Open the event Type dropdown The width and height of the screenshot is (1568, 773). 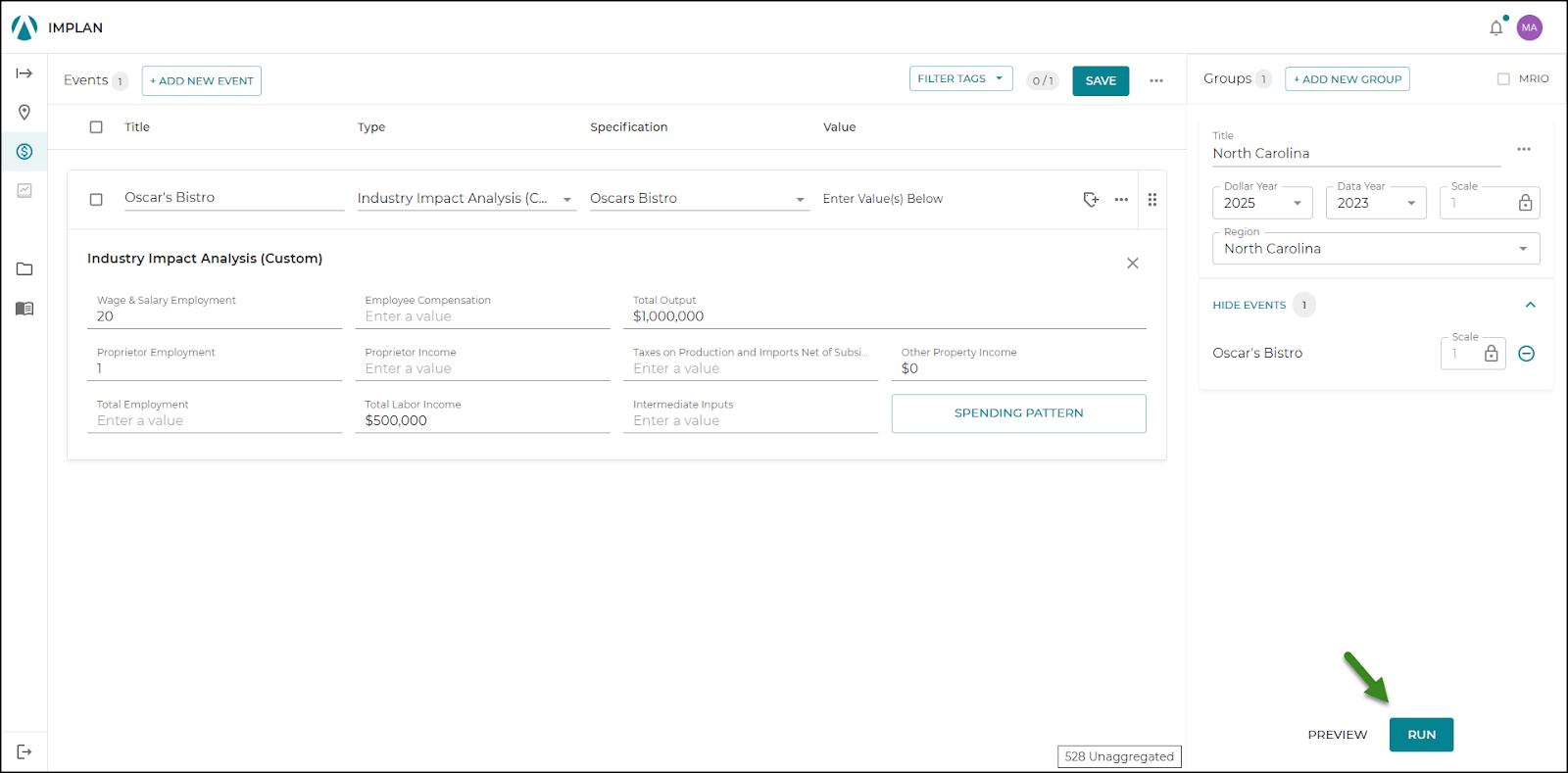pos(466,199)
